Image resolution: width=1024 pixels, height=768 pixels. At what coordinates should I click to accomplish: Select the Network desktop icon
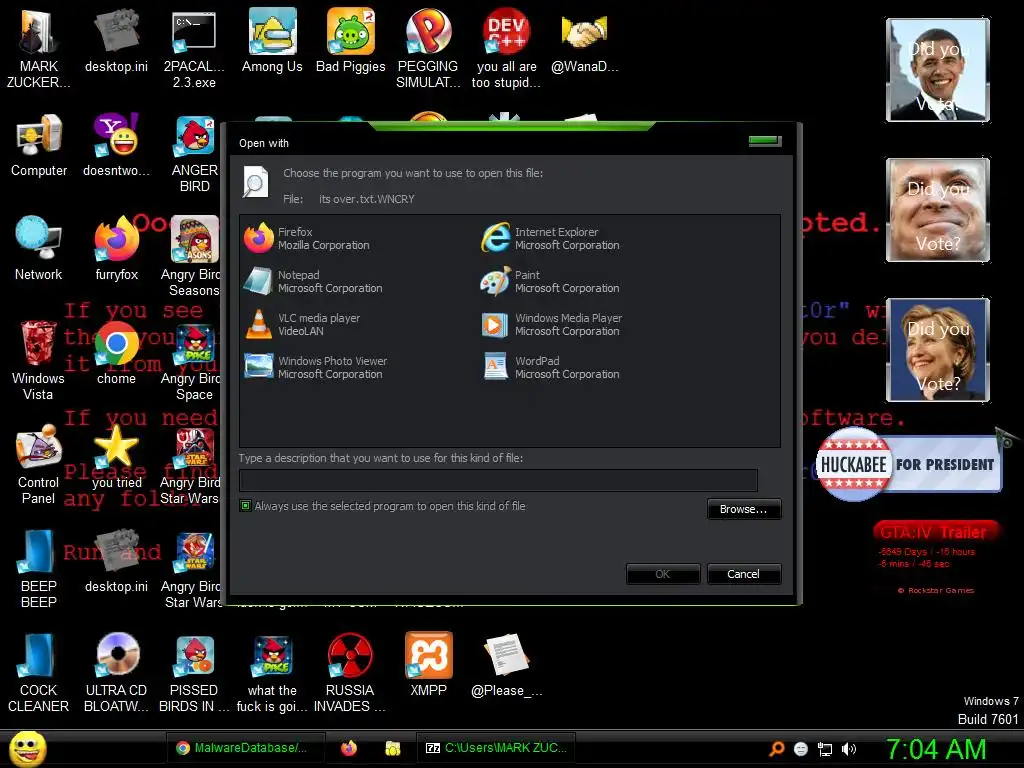(x=39, y=248)
